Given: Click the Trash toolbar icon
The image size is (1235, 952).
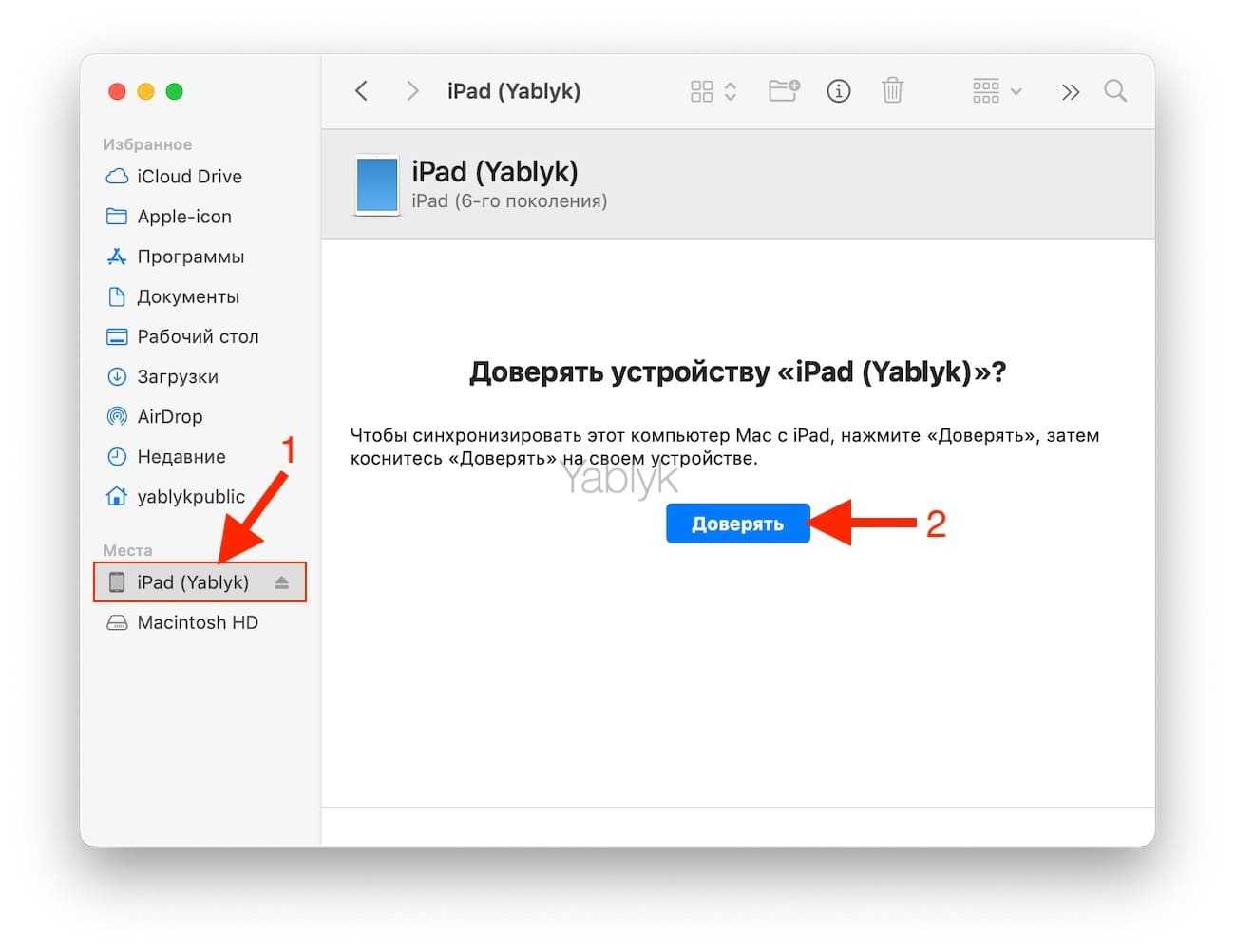Looking at the screenshot, I should [x=892, y=91].
